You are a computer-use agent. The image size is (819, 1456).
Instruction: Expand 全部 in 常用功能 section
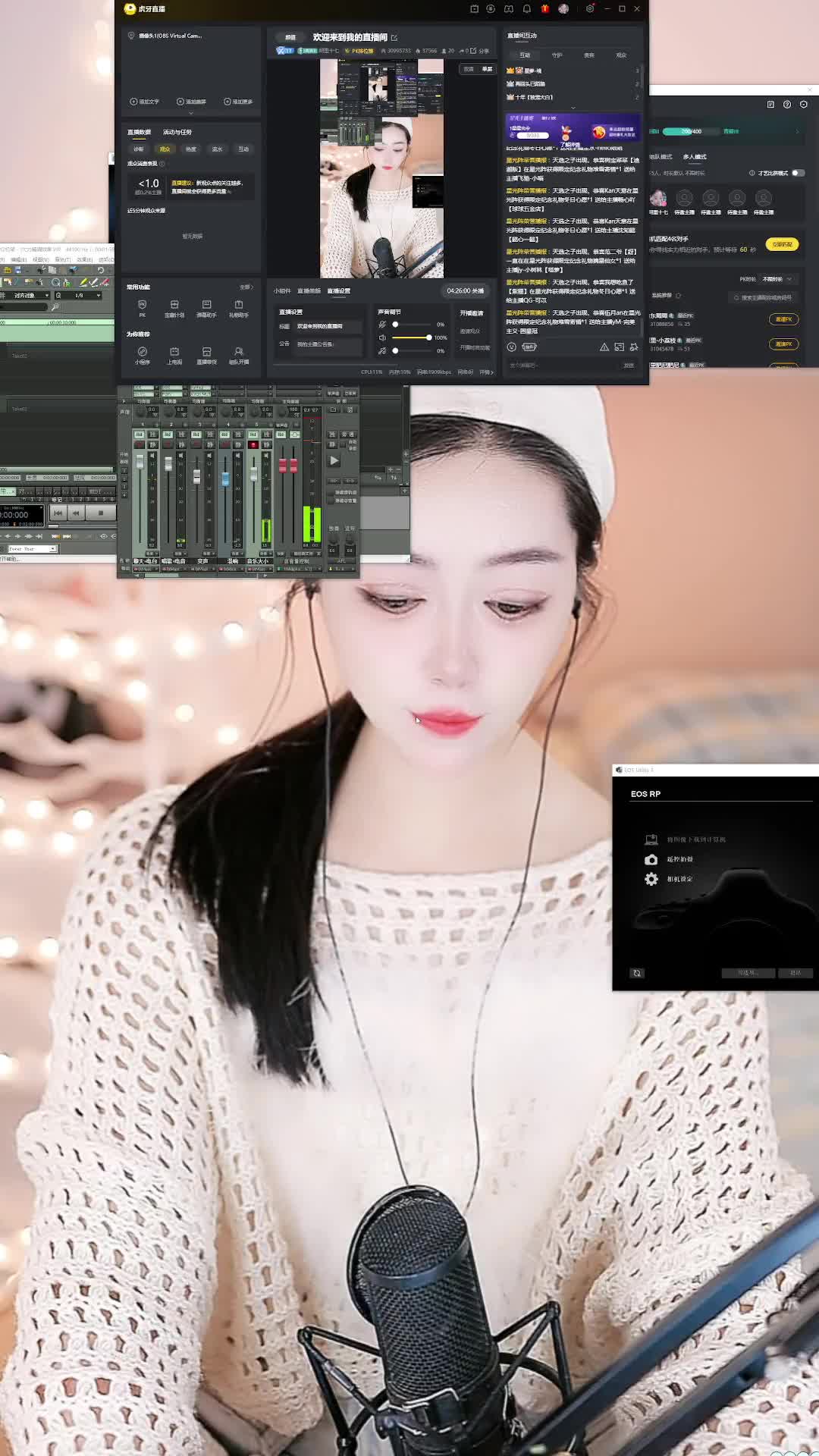246,287
